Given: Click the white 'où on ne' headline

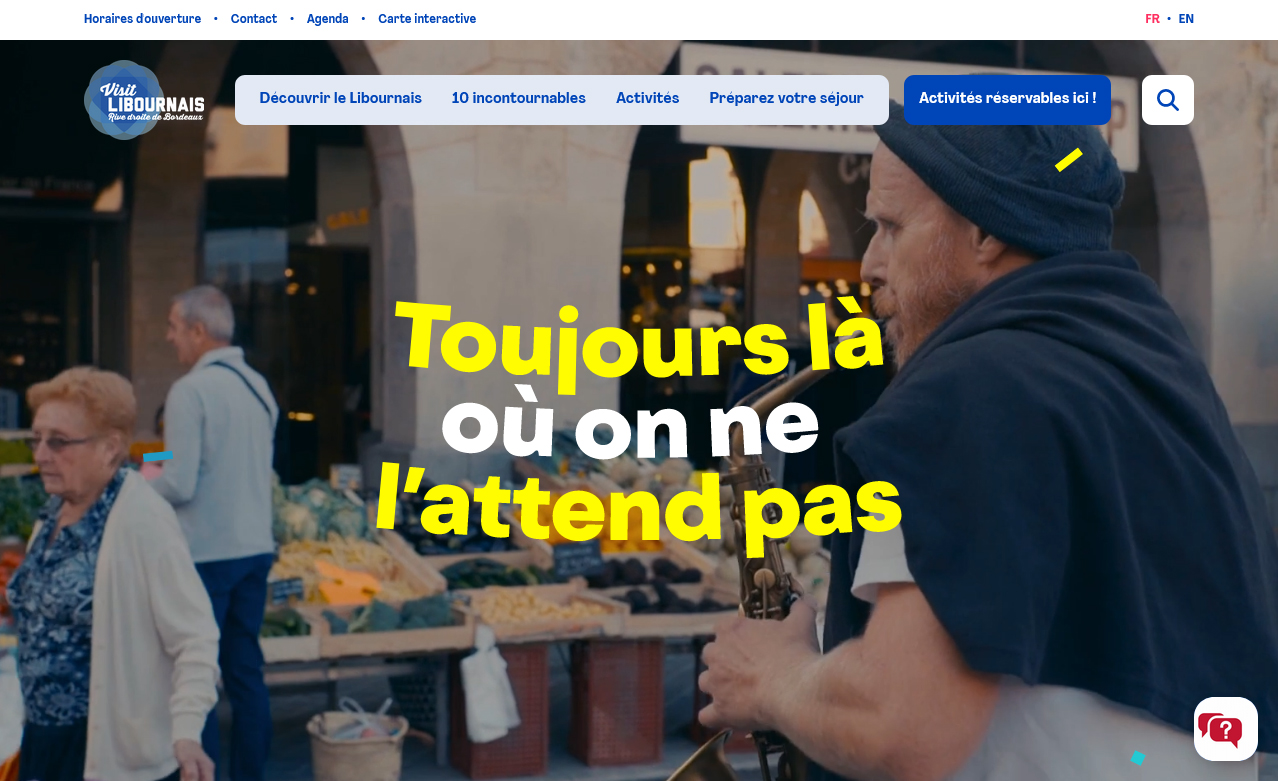Looking at the screenshot, I should click(x=630, y=427).
